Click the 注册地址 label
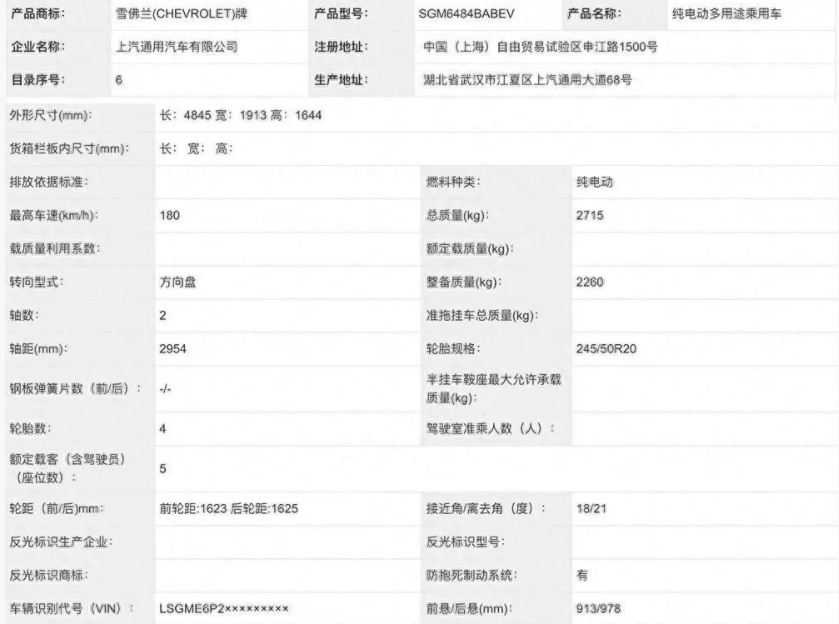 click(x=341, y=47)
